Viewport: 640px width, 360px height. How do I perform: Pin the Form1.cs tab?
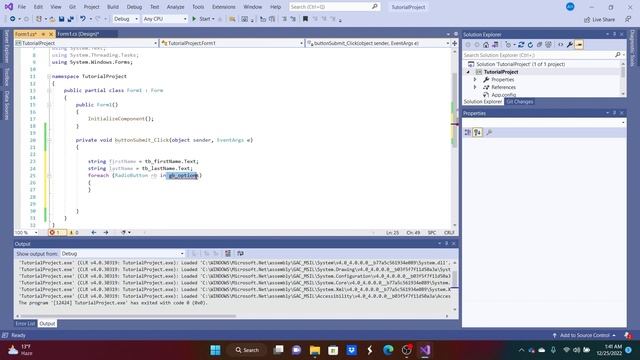pyautogui.click(x=43, y=34)
